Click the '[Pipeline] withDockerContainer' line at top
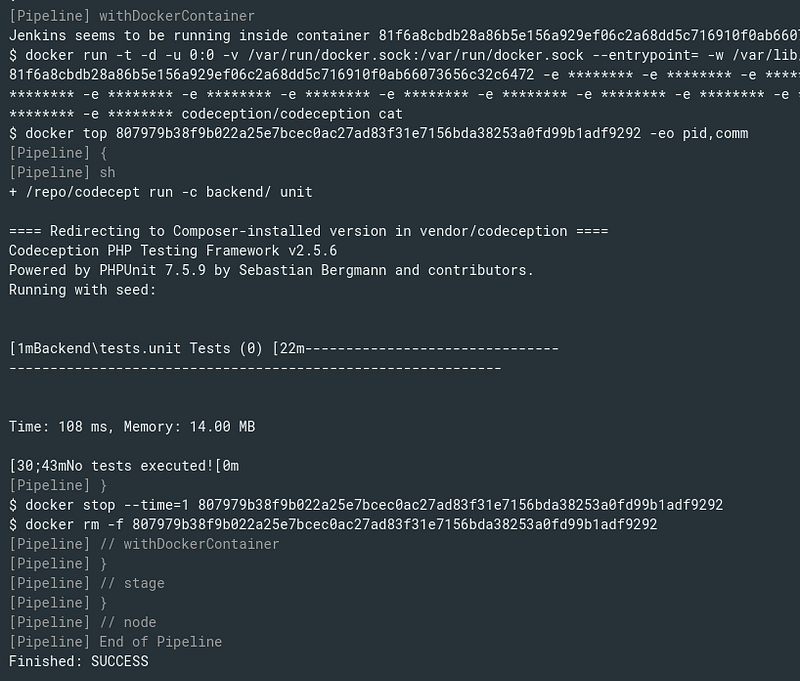This screenshot has width=800, height=681. pyautogui.click(x=132, y=16)
